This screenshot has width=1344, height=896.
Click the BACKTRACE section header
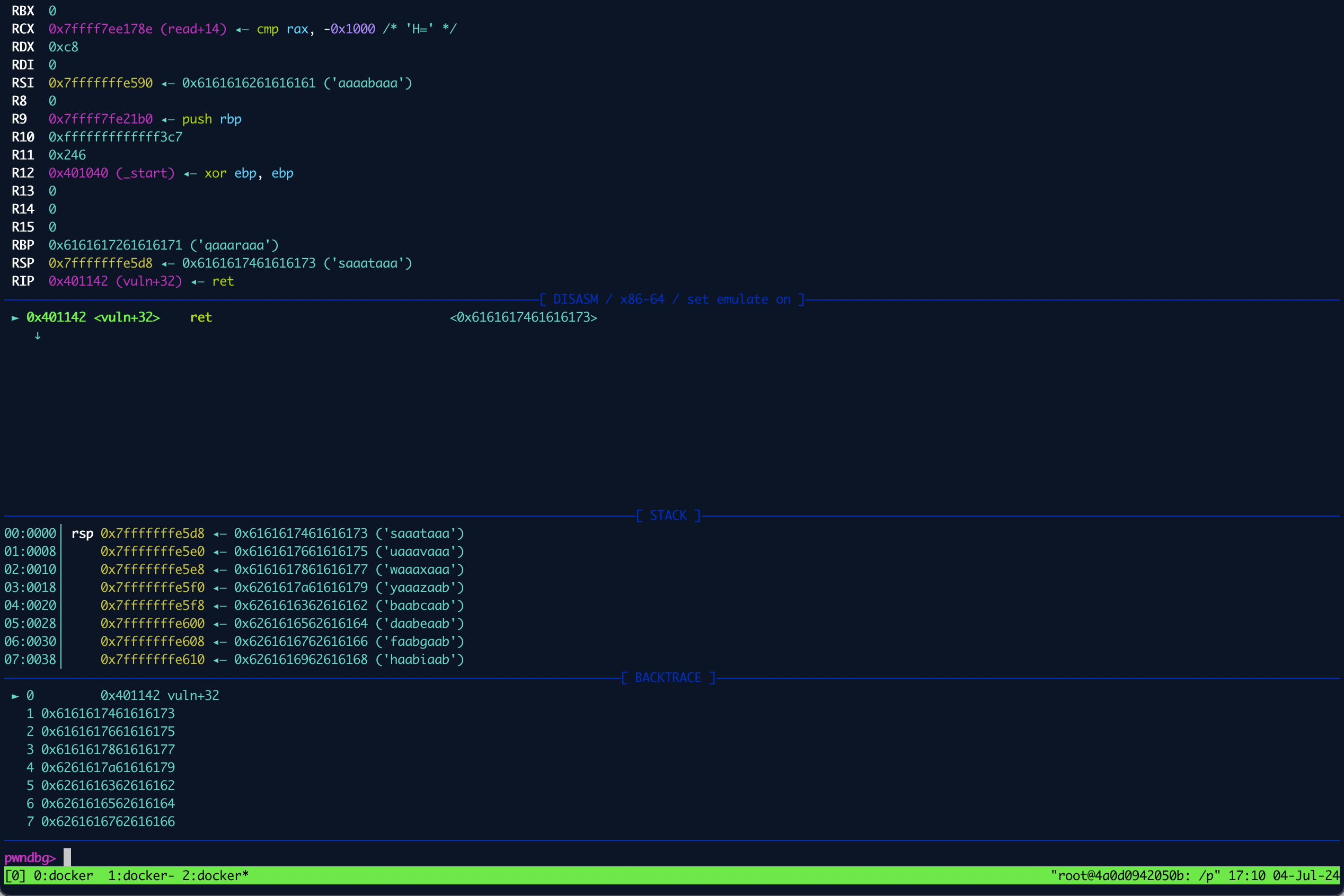[x=668, y=678]
